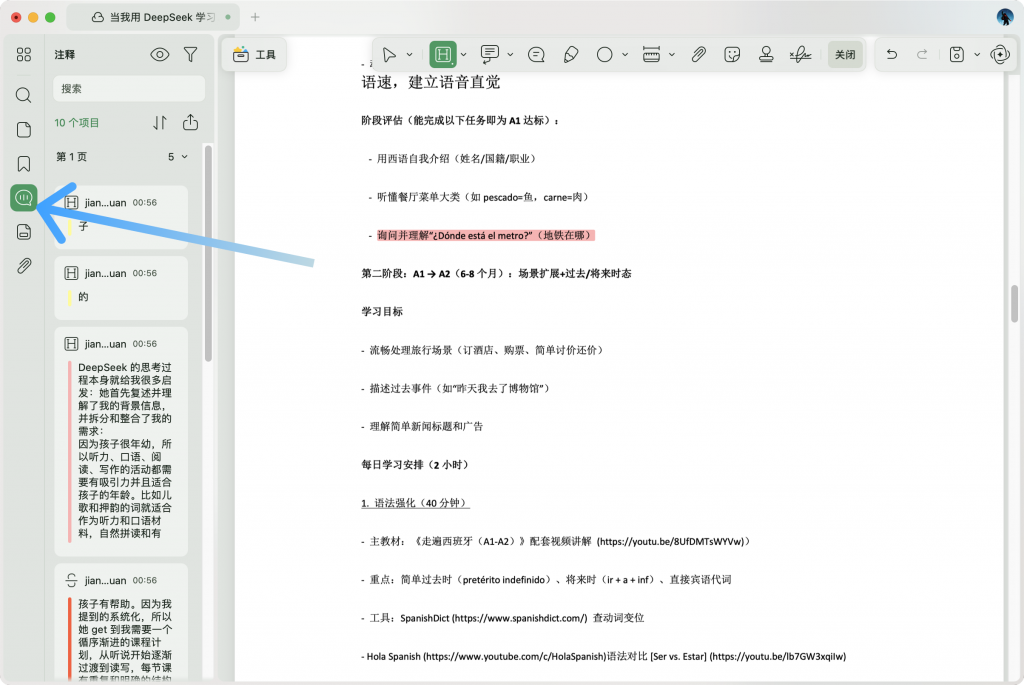Open the Hola Spanish YouTube channel link
This screenshot has width=1024, height=685.
click(x=515, y=656)
